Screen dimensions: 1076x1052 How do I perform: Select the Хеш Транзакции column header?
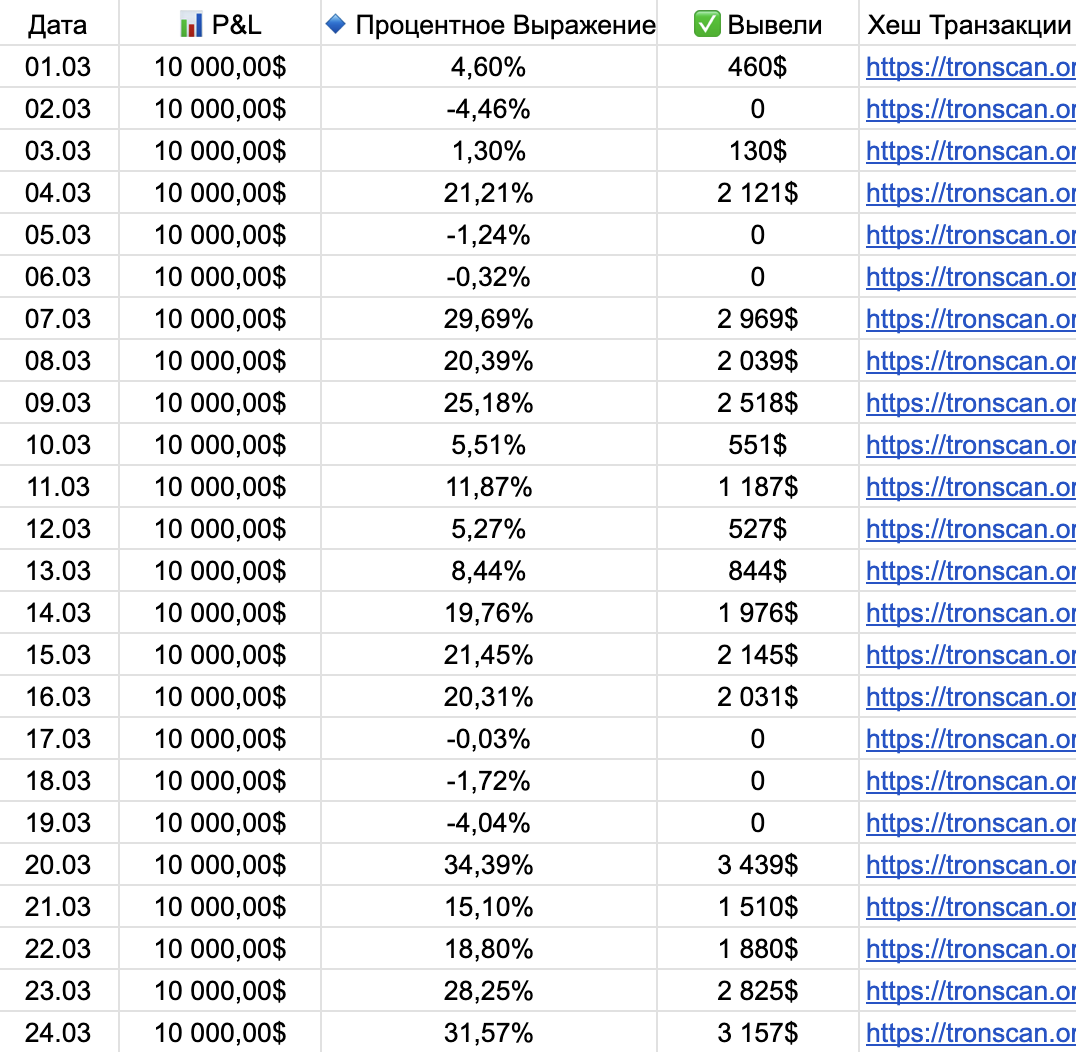[968, 25]
